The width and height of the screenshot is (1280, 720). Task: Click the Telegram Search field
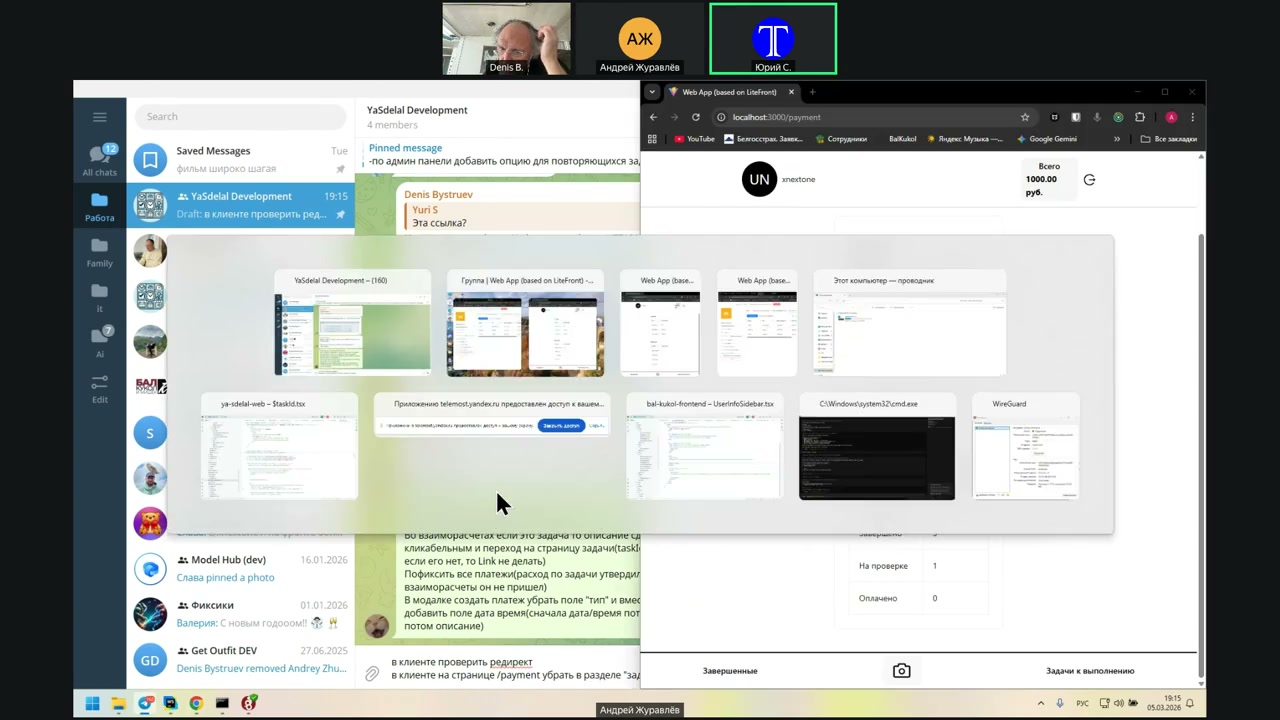click(240, 117)
